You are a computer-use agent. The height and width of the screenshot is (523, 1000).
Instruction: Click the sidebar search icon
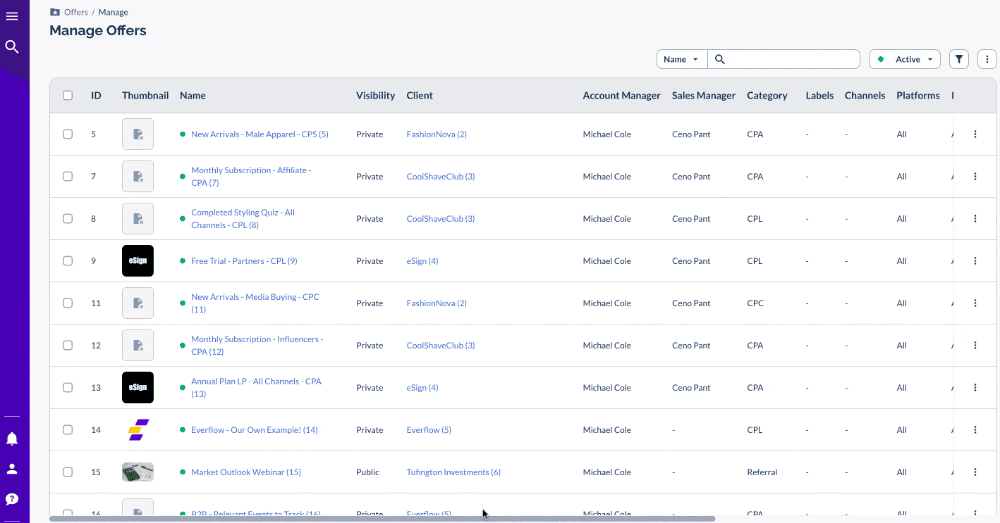[12, 47]
